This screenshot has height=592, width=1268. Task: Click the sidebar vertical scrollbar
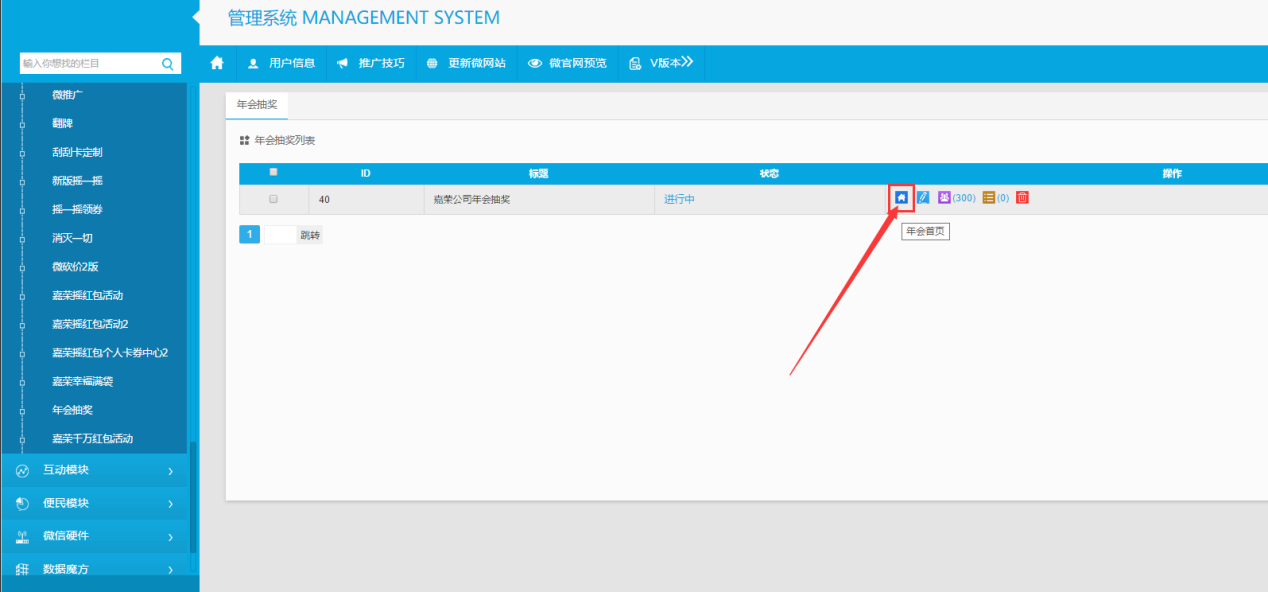click(x=193, y=500)
